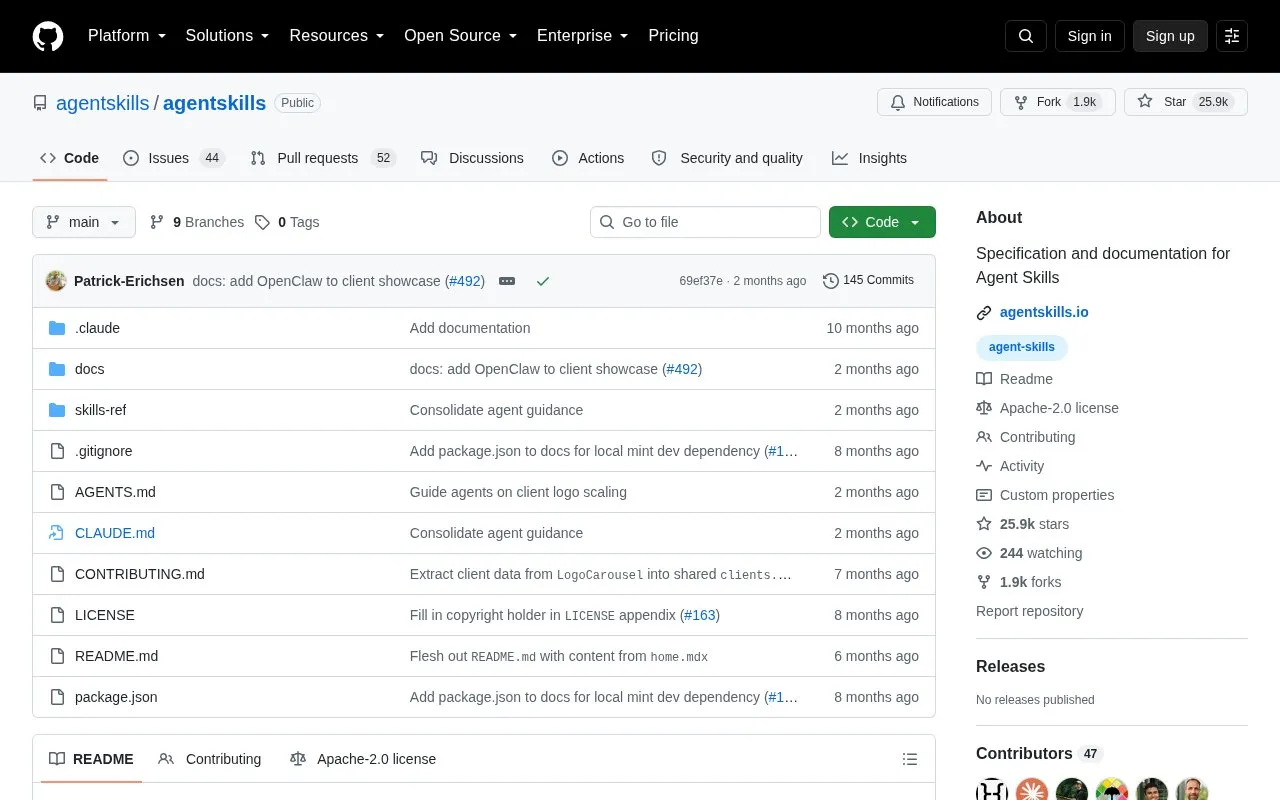1280x800 pixels.
Task: Select the Apache-2.0 license tab below the file list
Action: 363,759
